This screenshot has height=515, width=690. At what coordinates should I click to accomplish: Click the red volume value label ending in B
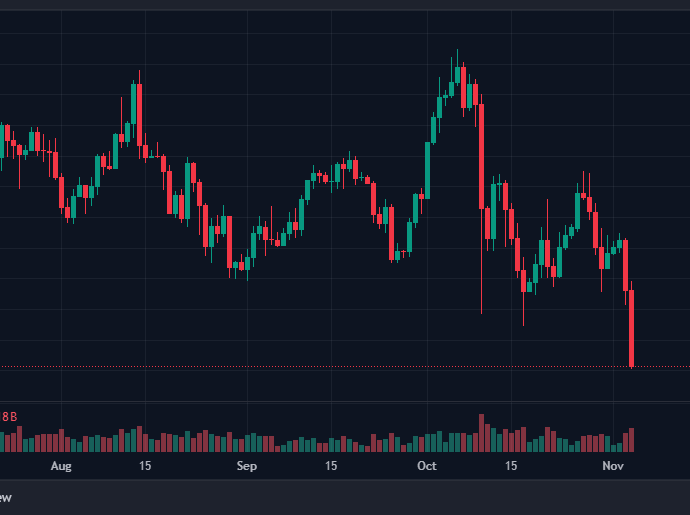9,416
